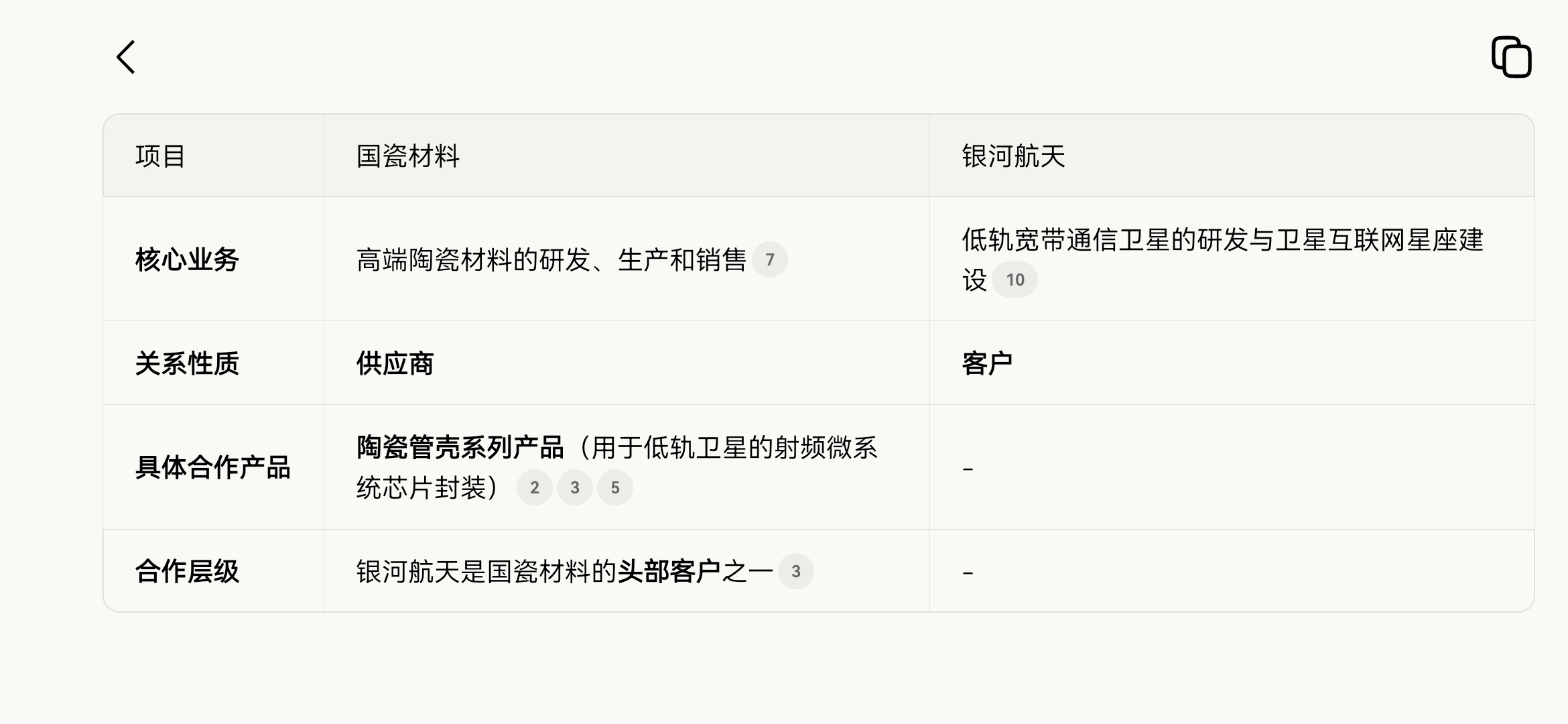
Task: Open citation 5 in 陶瓷管壳 row
Action: point(614,487)
